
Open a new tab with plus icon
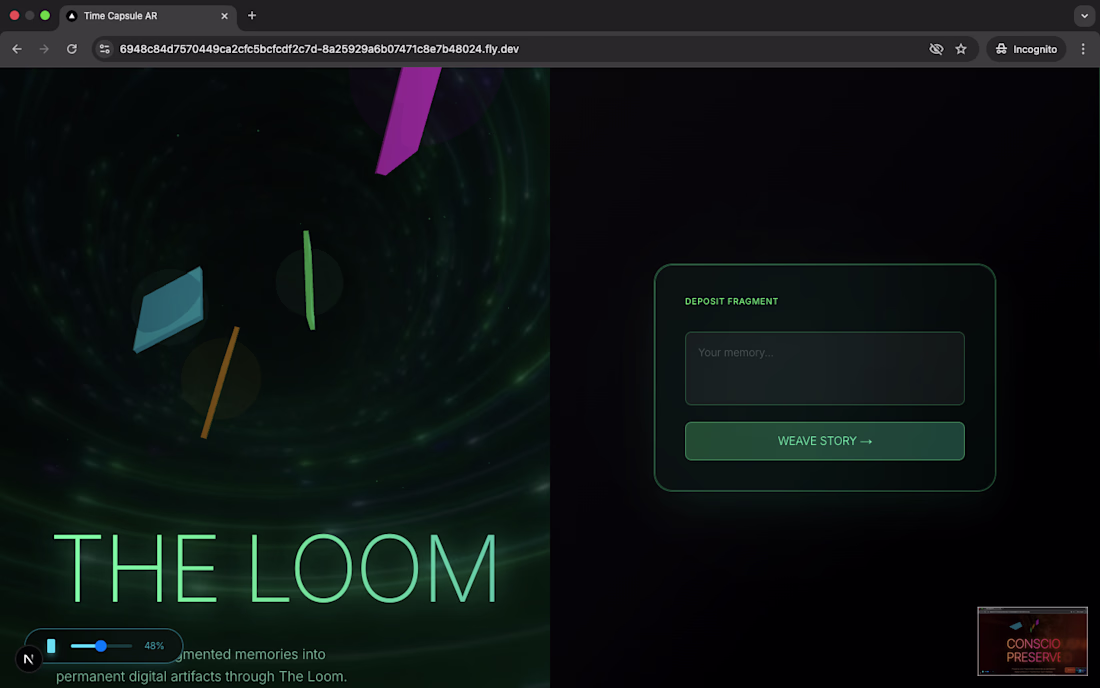(252, 15)
